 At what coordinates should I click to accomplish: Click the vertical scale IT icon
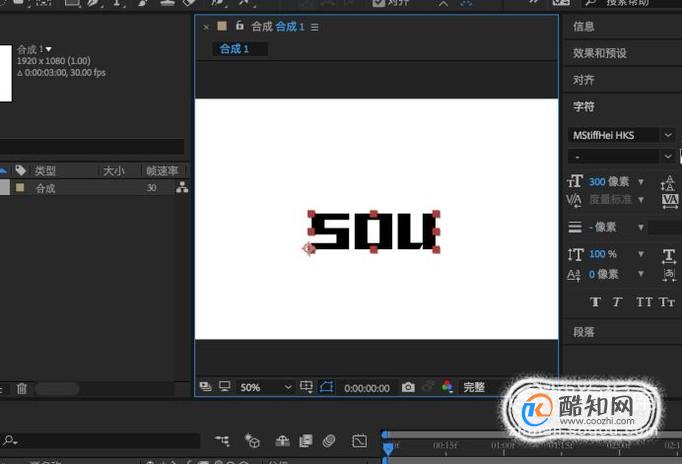[x=575, y=254]
